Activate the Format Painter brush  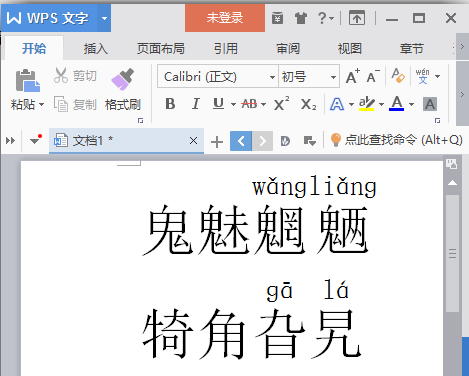point(122,79)
